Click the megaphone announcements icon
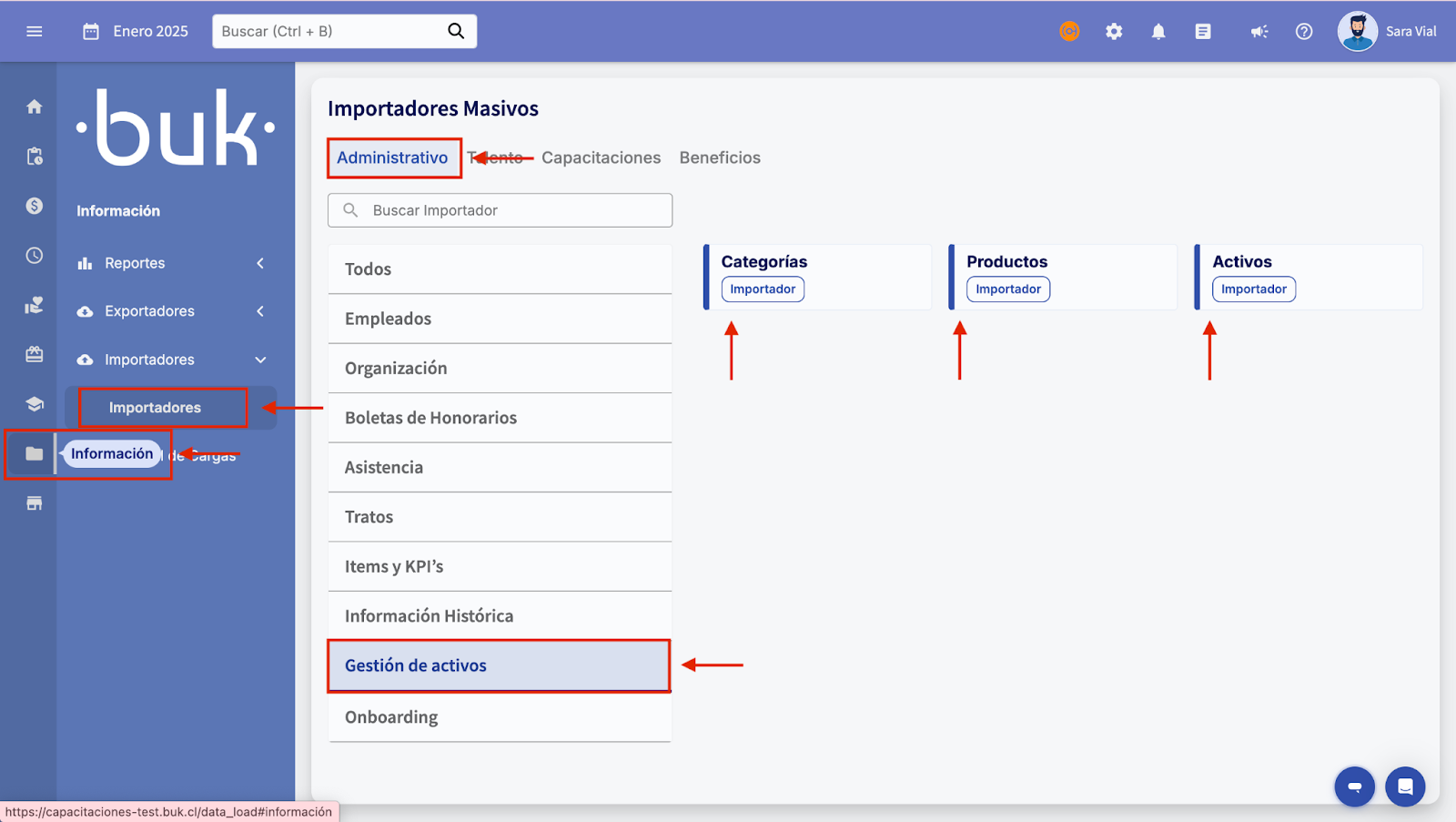 tap(1259, 32)
